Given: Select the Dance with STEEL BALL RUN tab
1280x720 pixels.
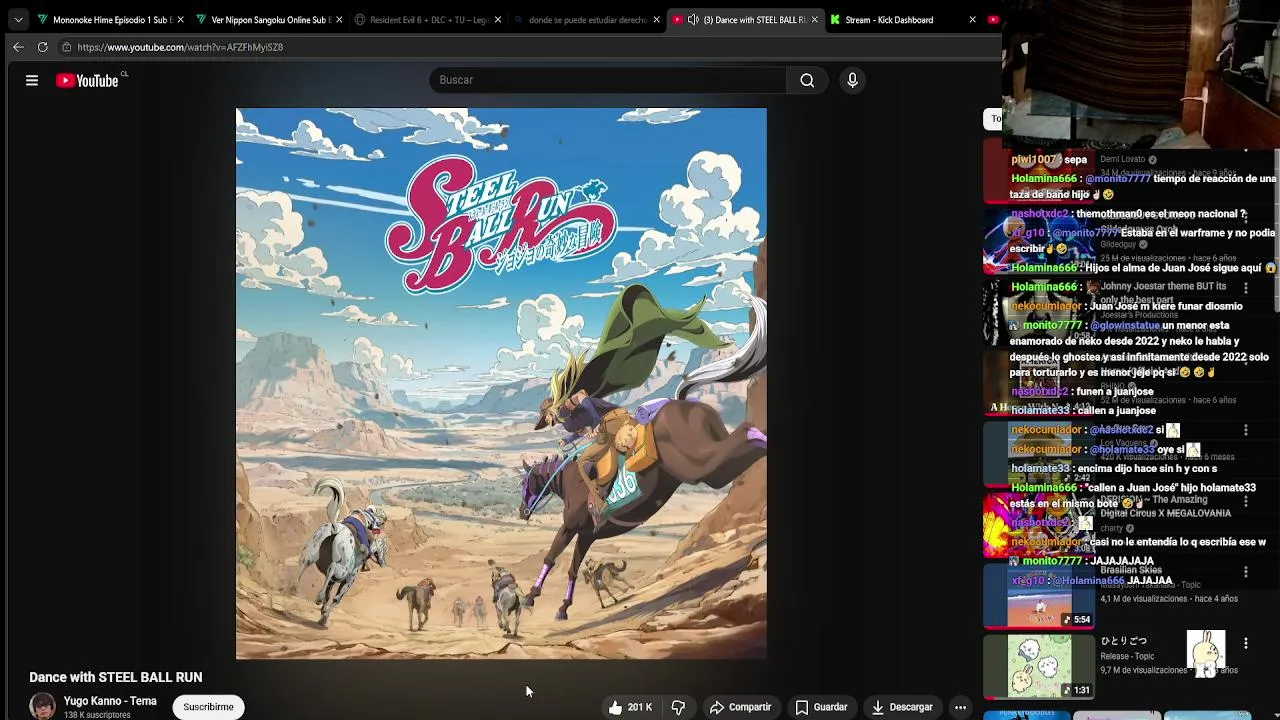Looking at the screenshot, I should [x=745, y=19].
